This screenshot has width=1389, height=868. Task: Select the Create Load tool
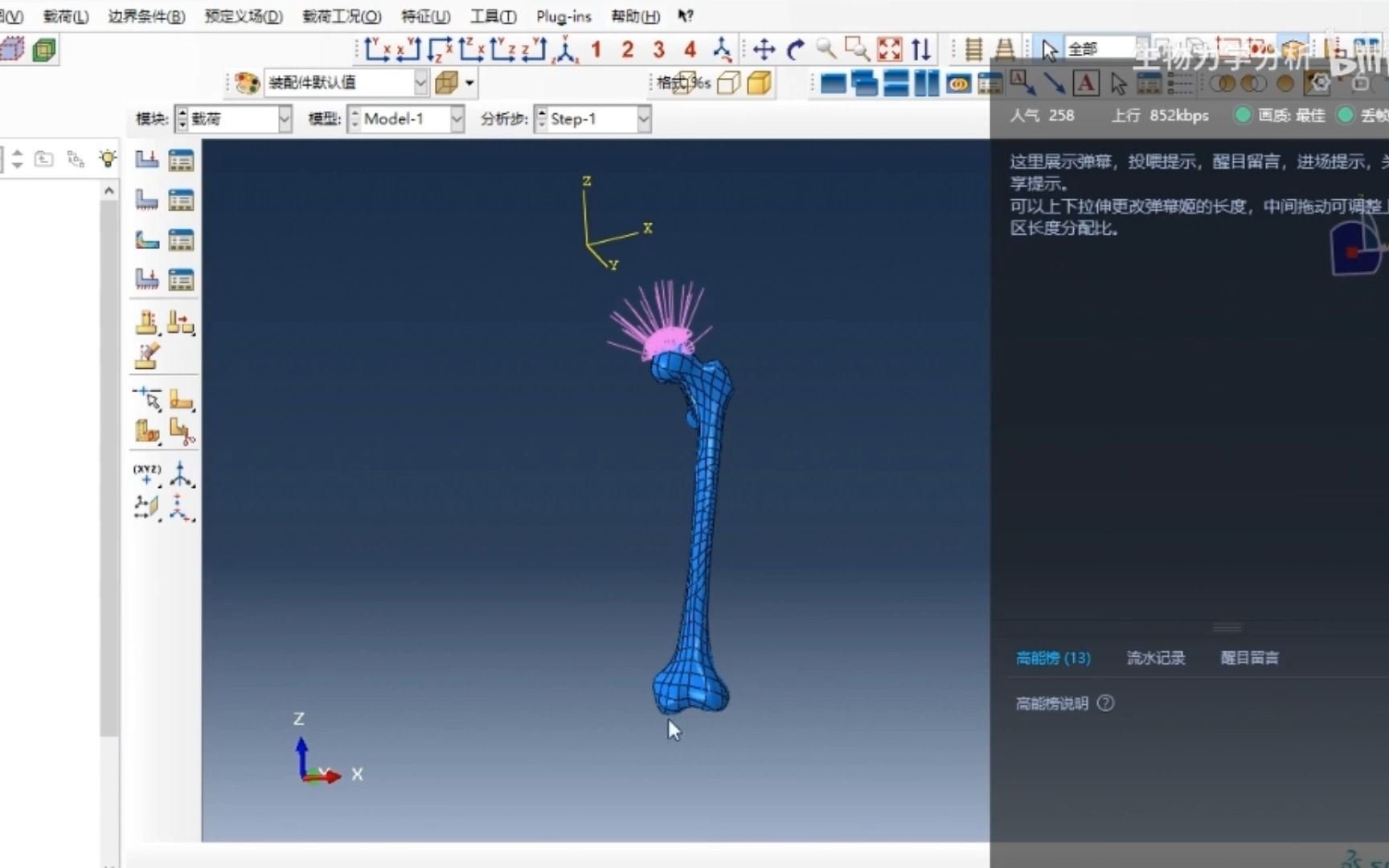click(x=147, y=159)
